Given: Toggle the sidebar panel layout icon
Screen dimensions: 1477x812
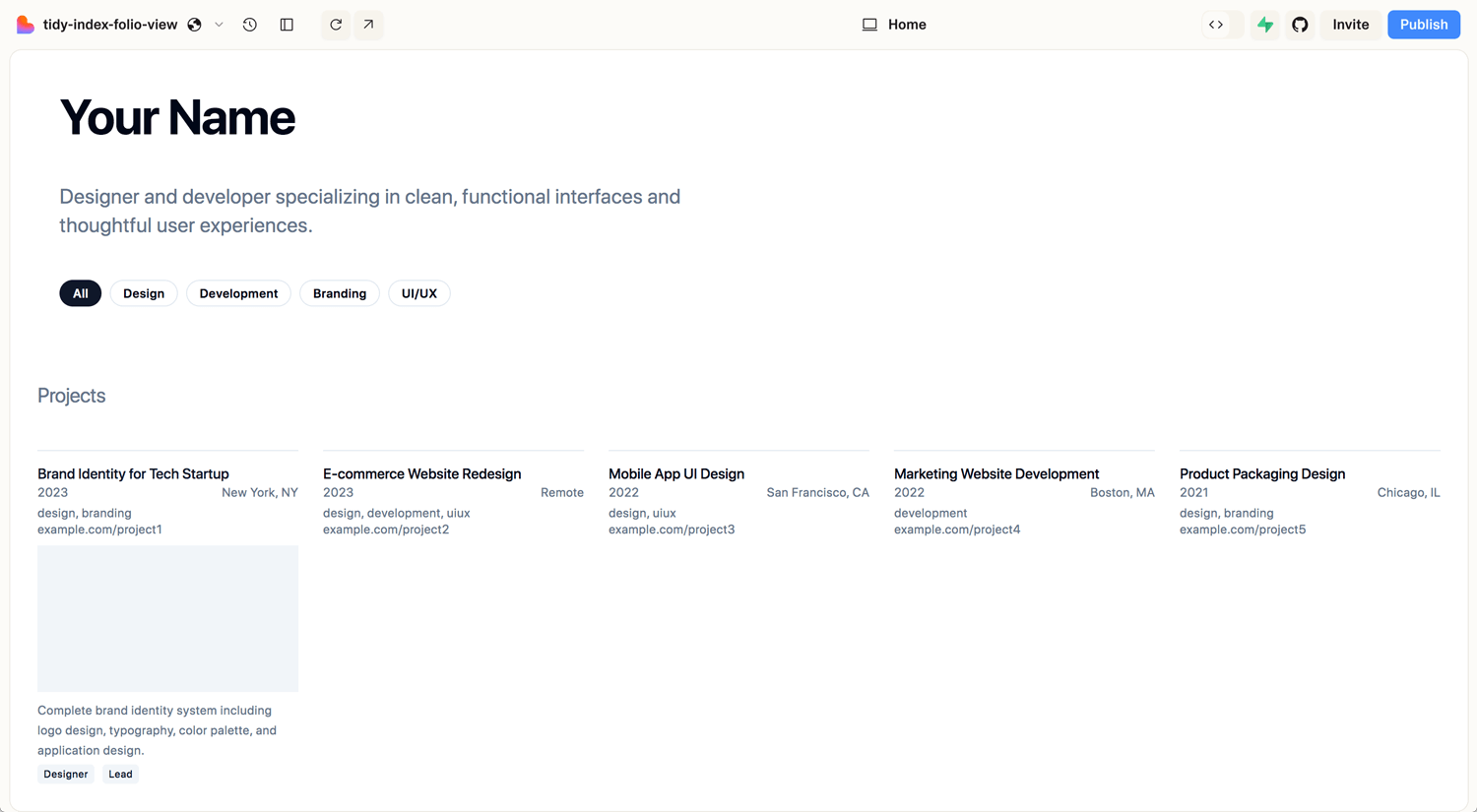Looking at the screenshot, I should click(287, 25).
